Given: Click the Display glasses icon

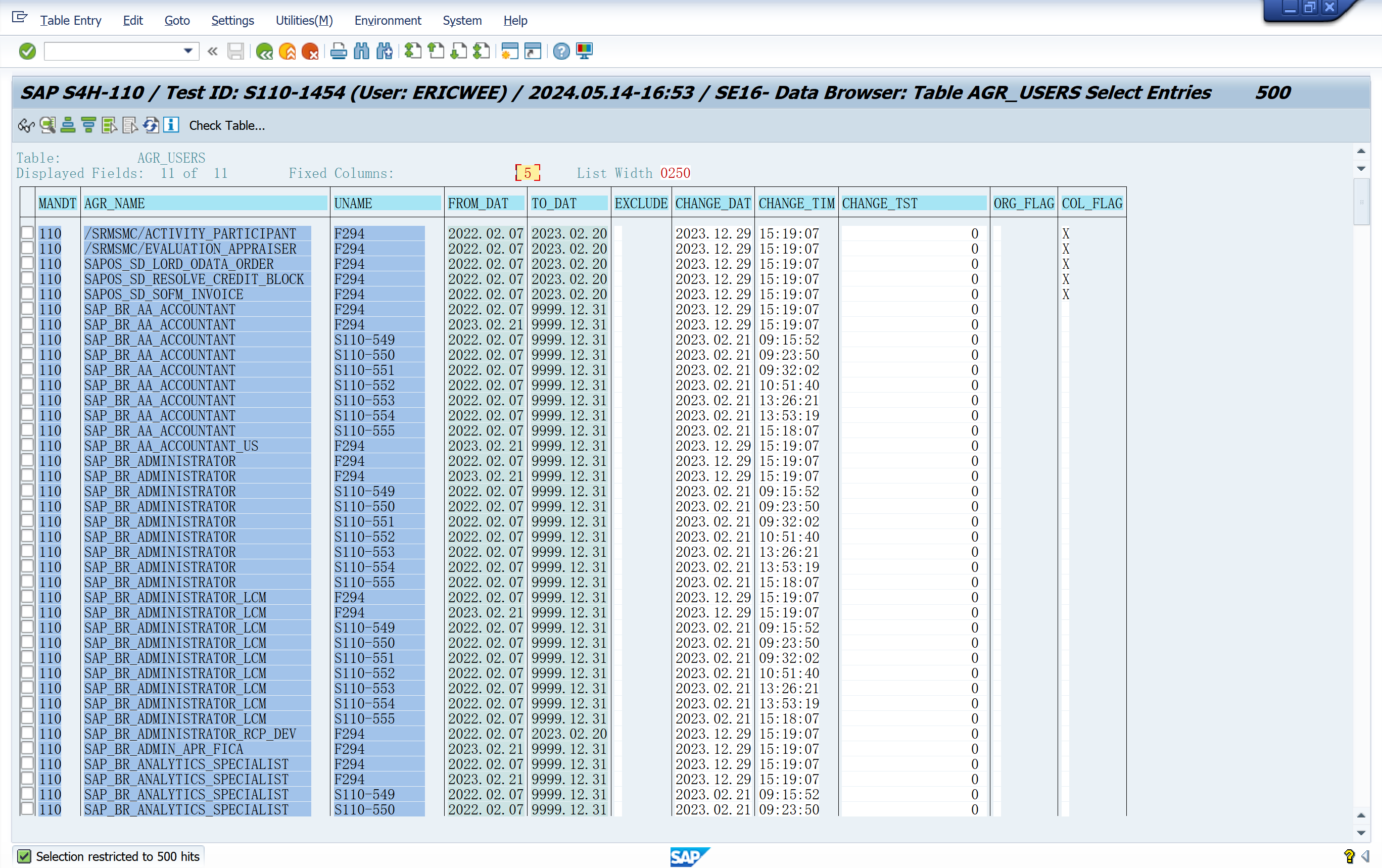Looking at the screenshot, I should (x=26, y=125).
